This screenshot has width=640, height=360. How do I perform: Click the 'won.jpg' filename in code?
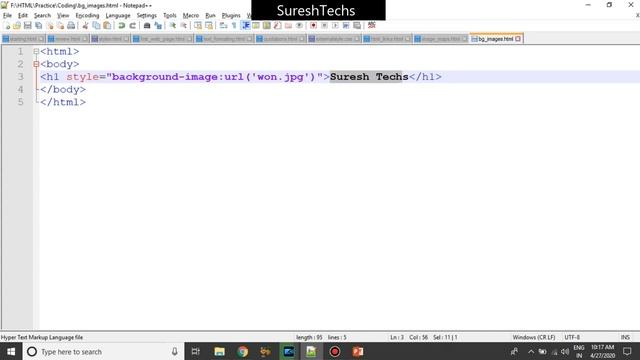pyautogui.click(x=280, y=77)
